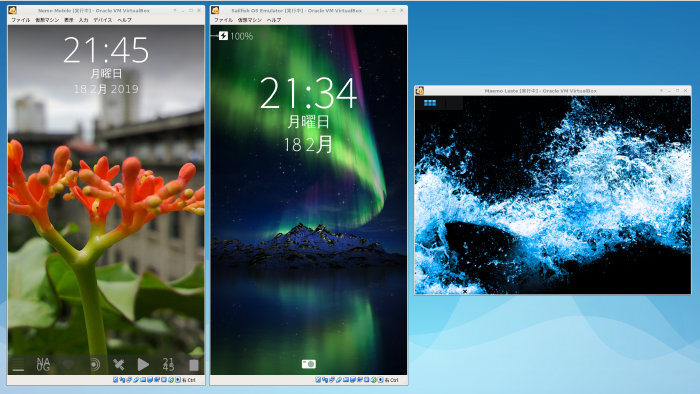Tap the charging bolt icon in Sailfish emulator
Screen dimensions: 700x394
[x=223, y=36]
